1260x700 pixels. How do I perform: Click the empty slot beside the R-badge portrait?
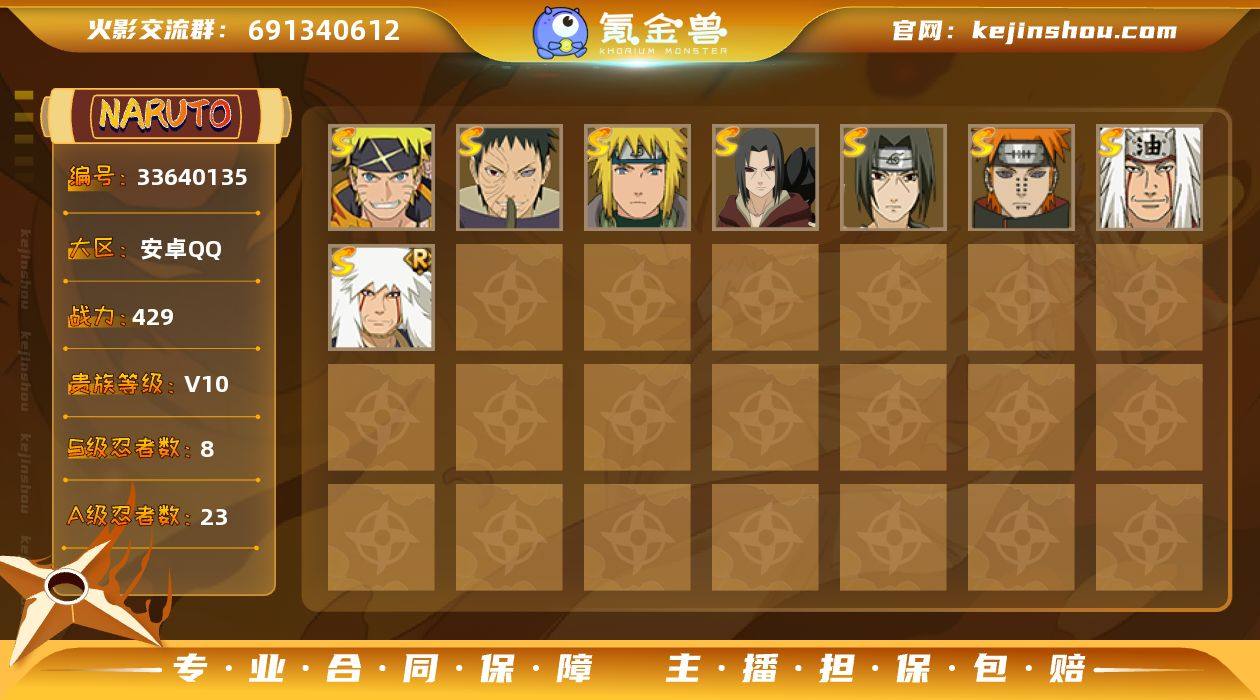pos(509,297)
